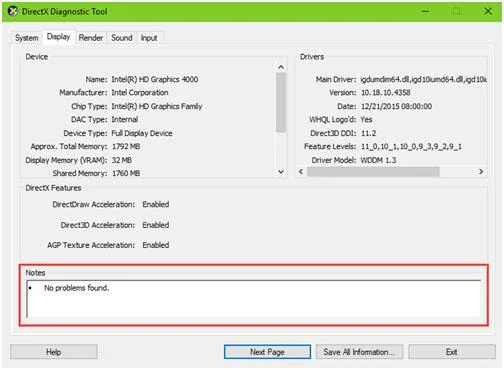Image resolution: width=504 pixels, height=370 pixels.
Task: Select device name 'Intel(R) HD Graphics 4000'
Action: point(155,79)
